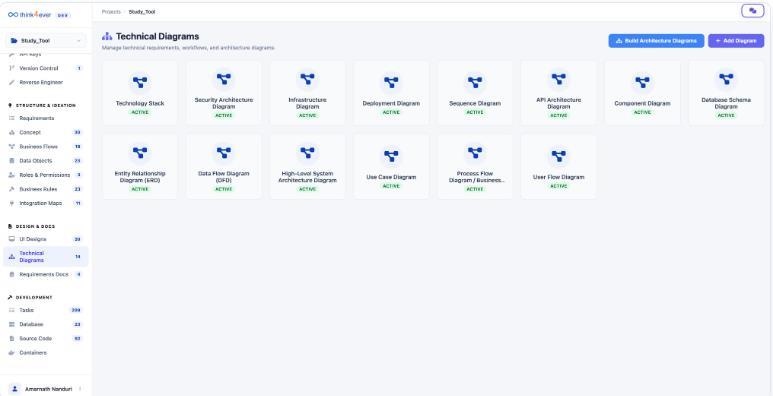Screen dimensions: 773x396
Task: Click the User Flow Diagram title text
Action: tap(559, 177)
